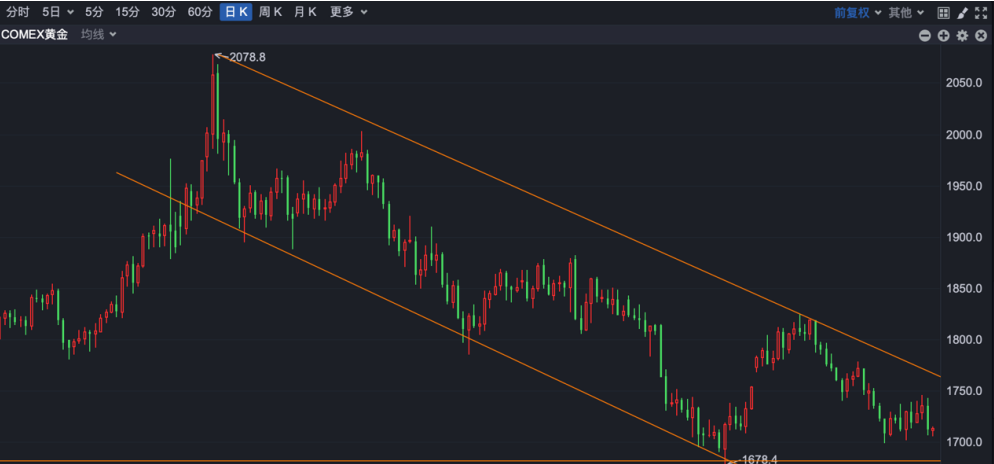
Task: Expand the 前复权 adjustment dropdown
Action: tap(858, 13)
